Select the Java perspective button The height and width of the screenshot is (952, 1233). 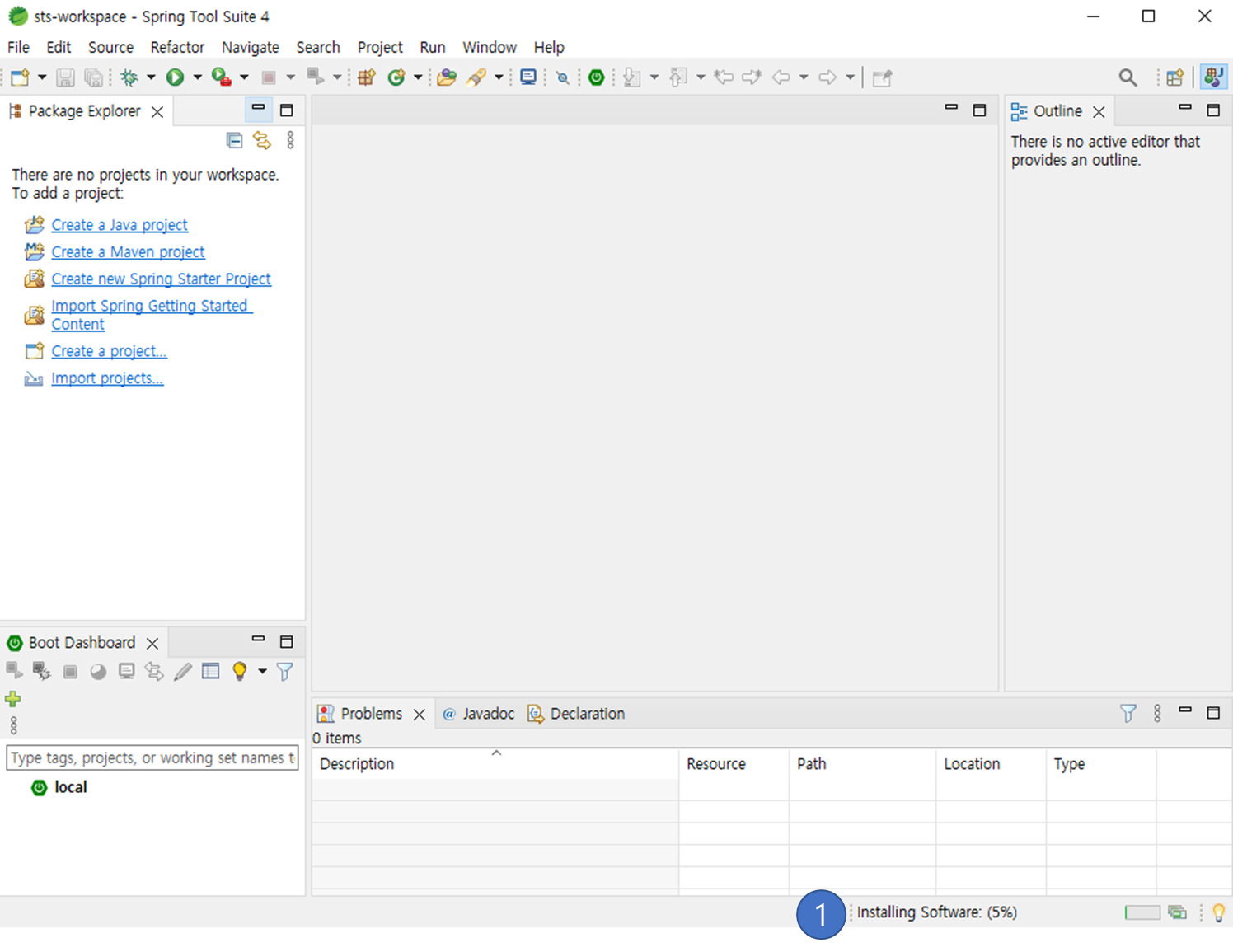[1213, 77]
